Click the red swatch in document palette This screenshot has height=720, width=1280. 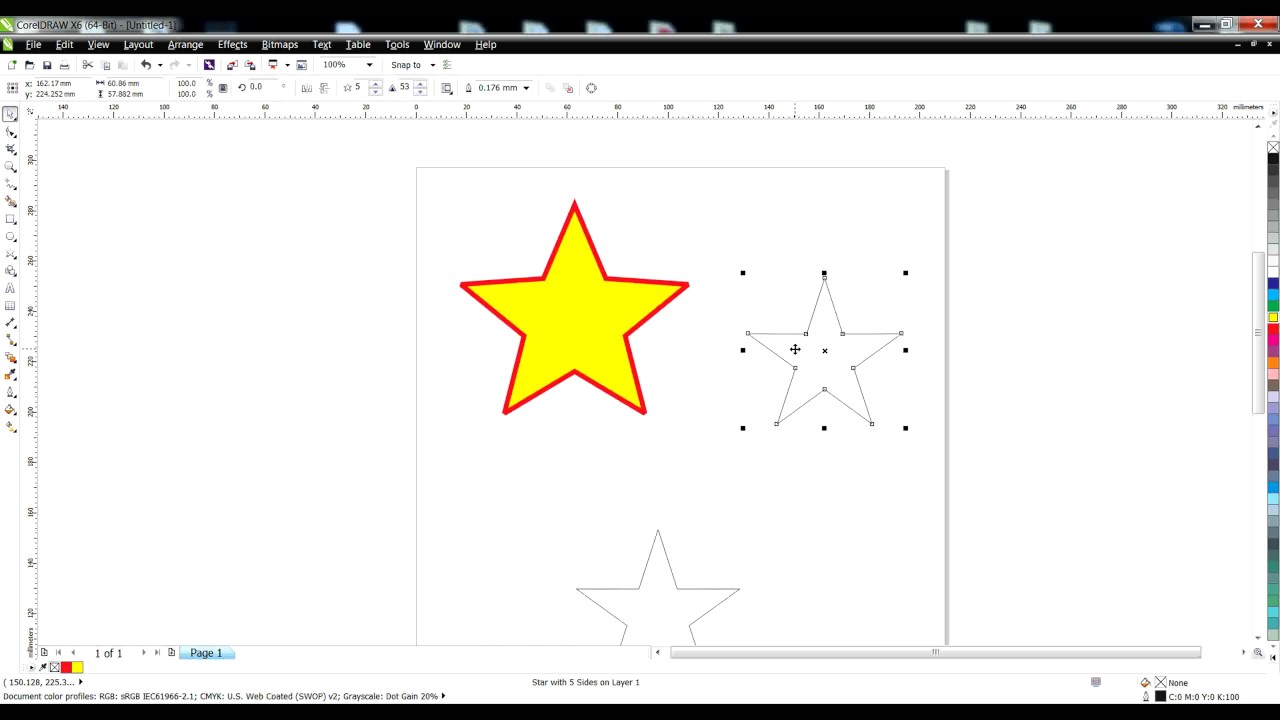pyautogui.click(x=66, y=667)
